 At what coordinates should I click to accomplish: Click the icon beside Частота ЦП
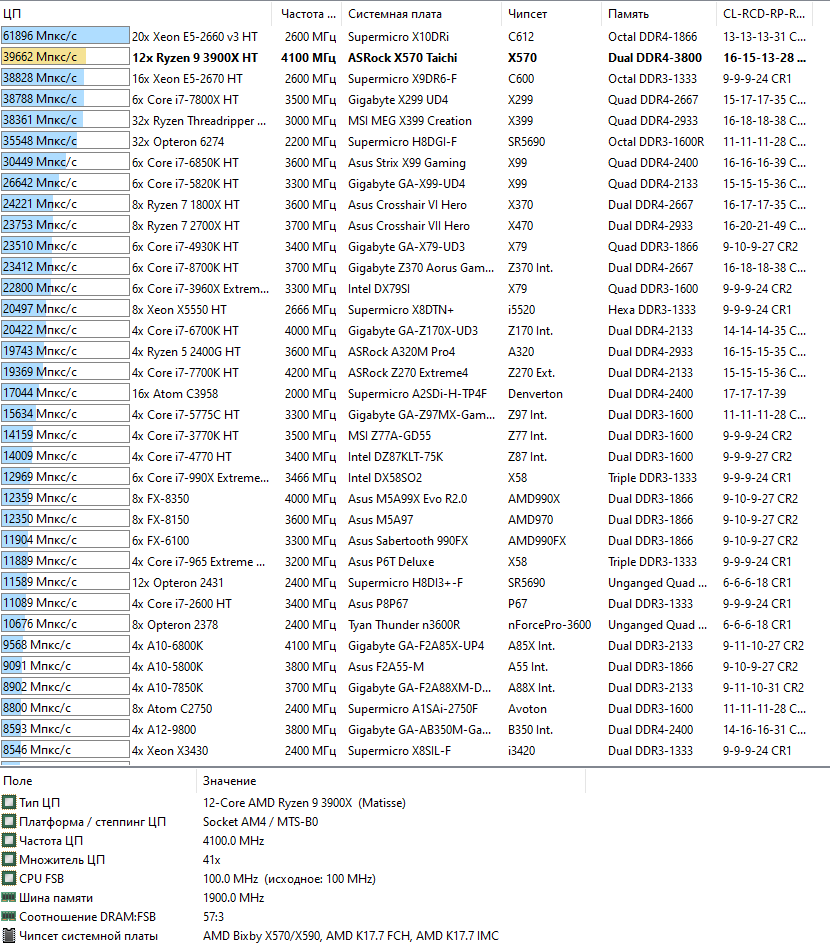coord(8,840)
